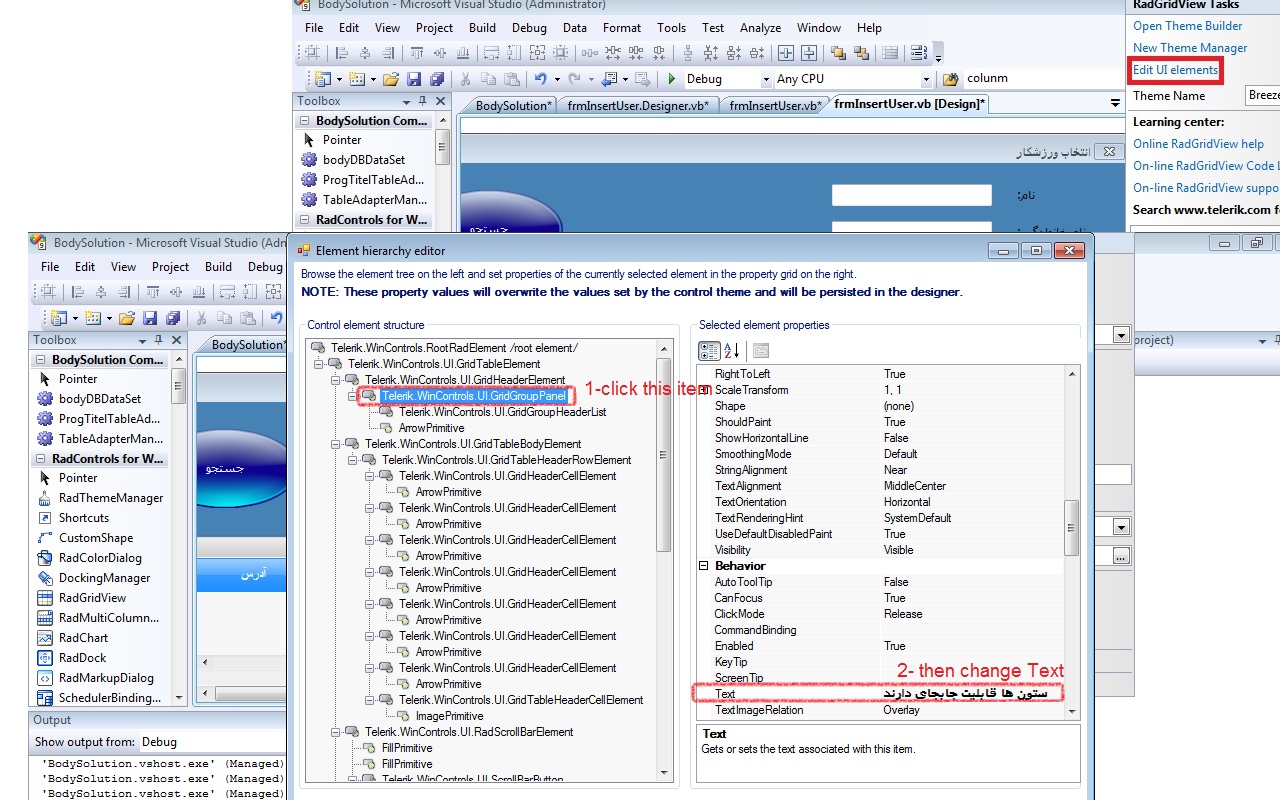
Task: Click the element tree vertical scrollbar thumb
Action: (x=663, y=454)
